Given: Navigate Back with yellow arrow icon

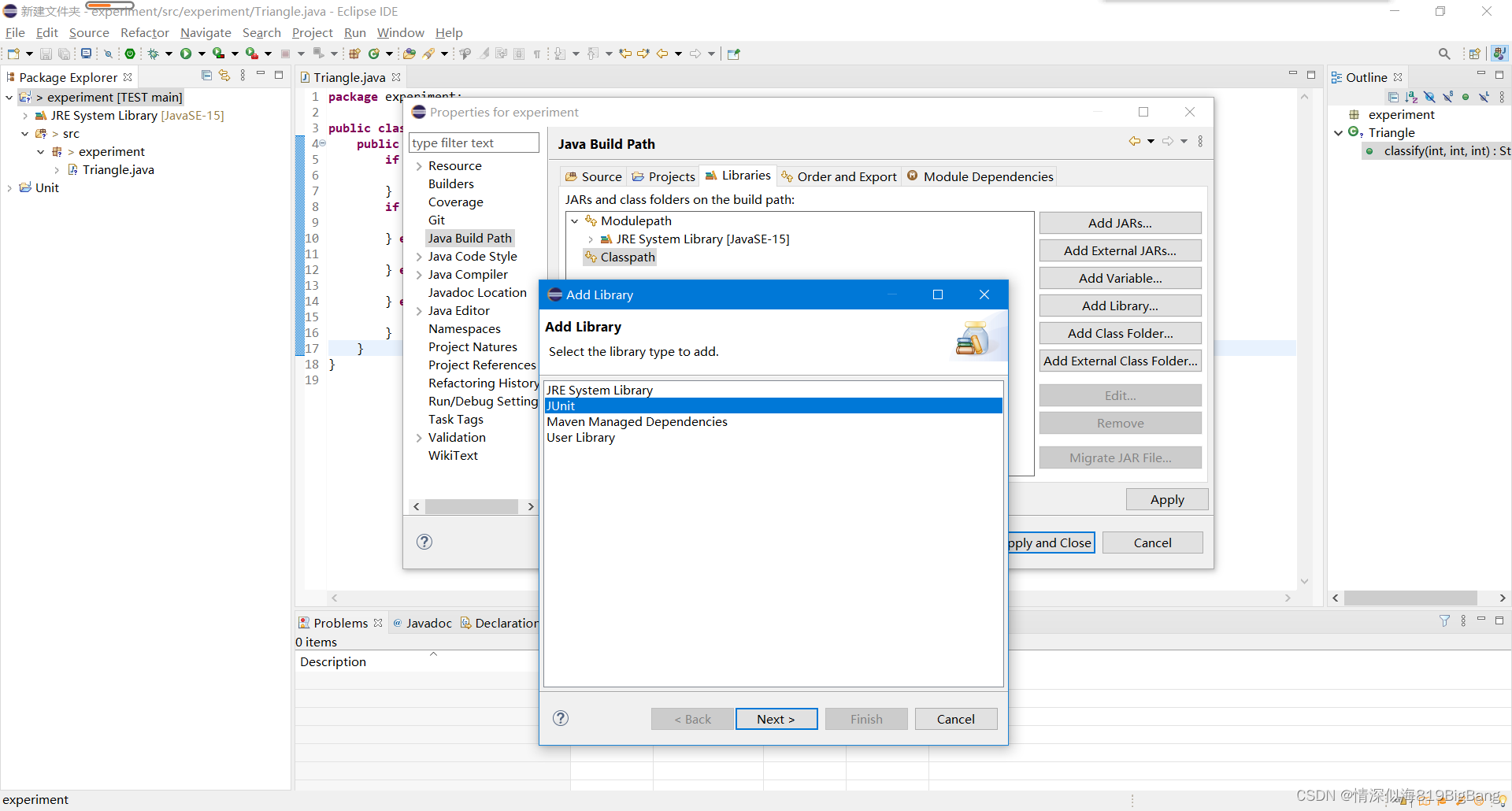Looking at the screenshot, I should pos(662,54).
